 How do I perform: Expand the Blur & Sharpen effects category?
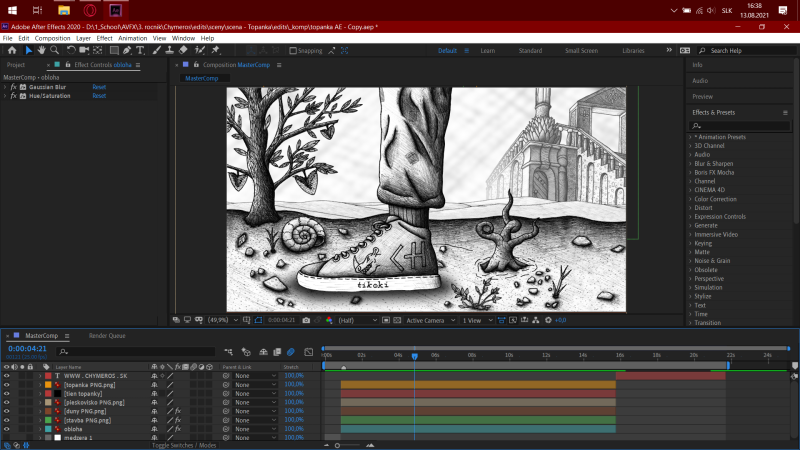click(x=690, y=164)
